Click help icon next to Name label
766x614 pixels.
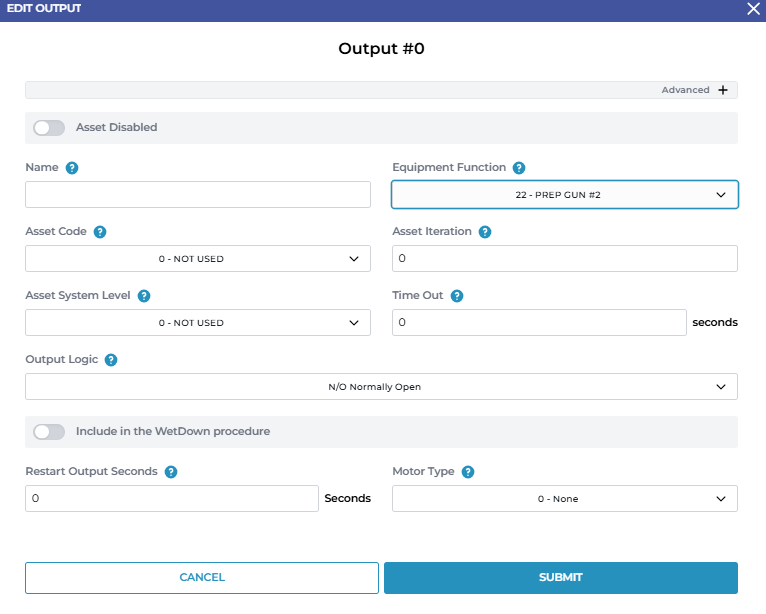click(72, 168)
